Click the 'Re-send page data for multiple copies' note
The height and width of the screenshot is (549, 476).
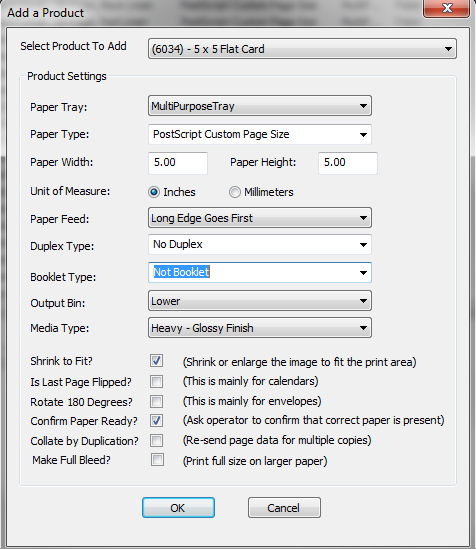(x=277, y=440)
